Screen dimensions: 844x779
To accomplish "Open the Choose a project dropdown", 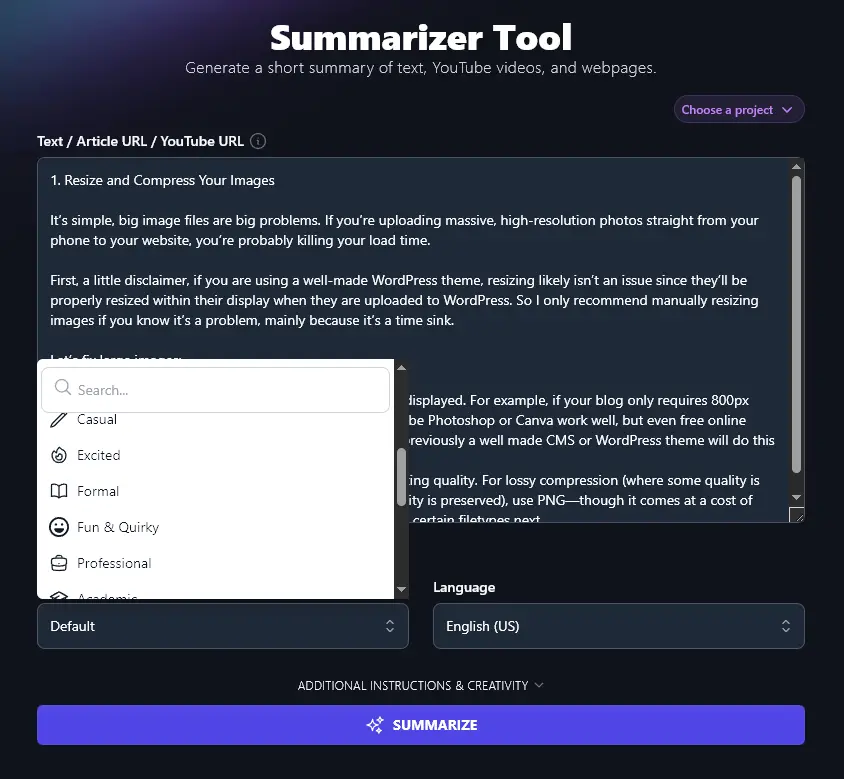I will [x=738, y=109].
